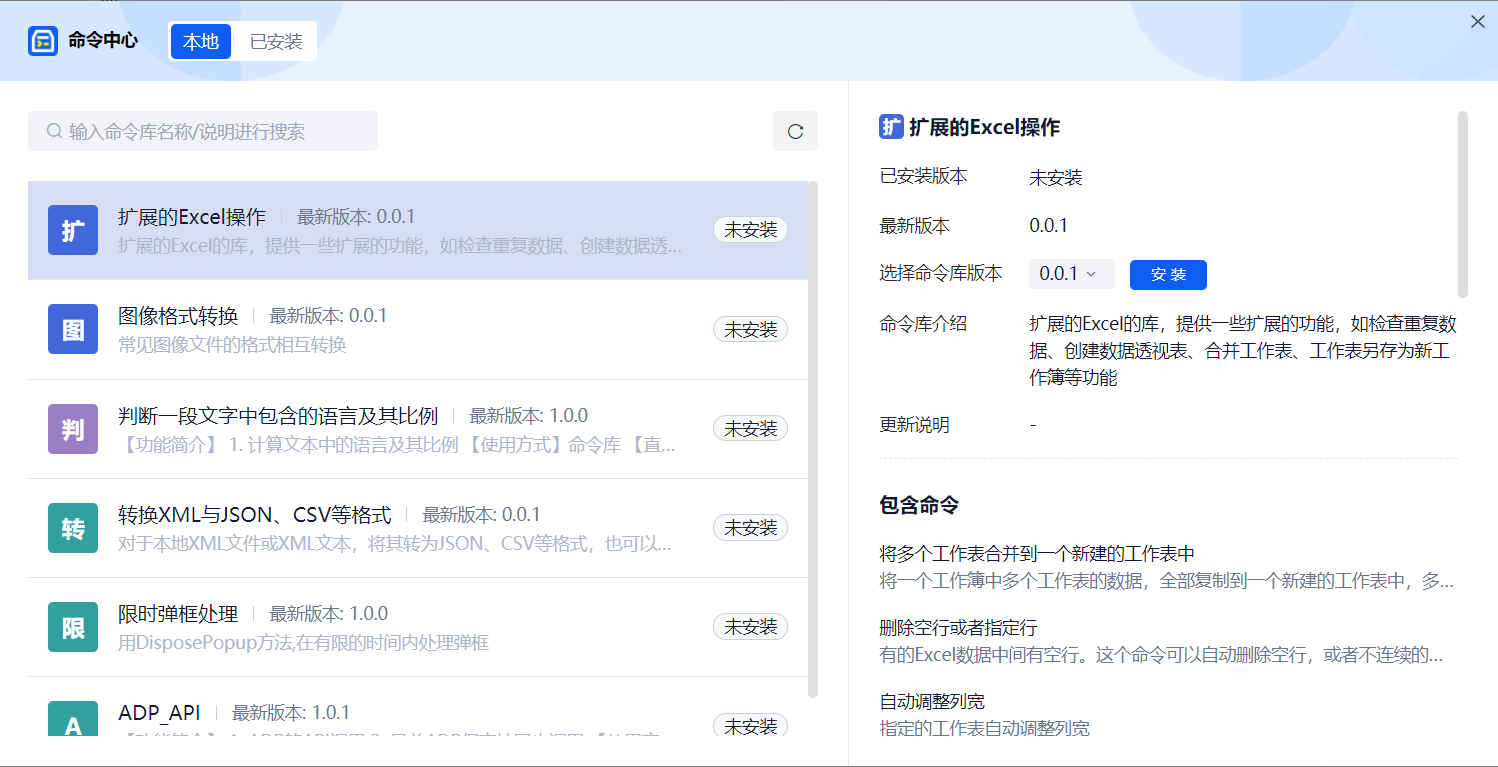Click the 图 icon for 图像格式转换
This screenshot has width=1498, height=767.
click(x=73, y=329)
